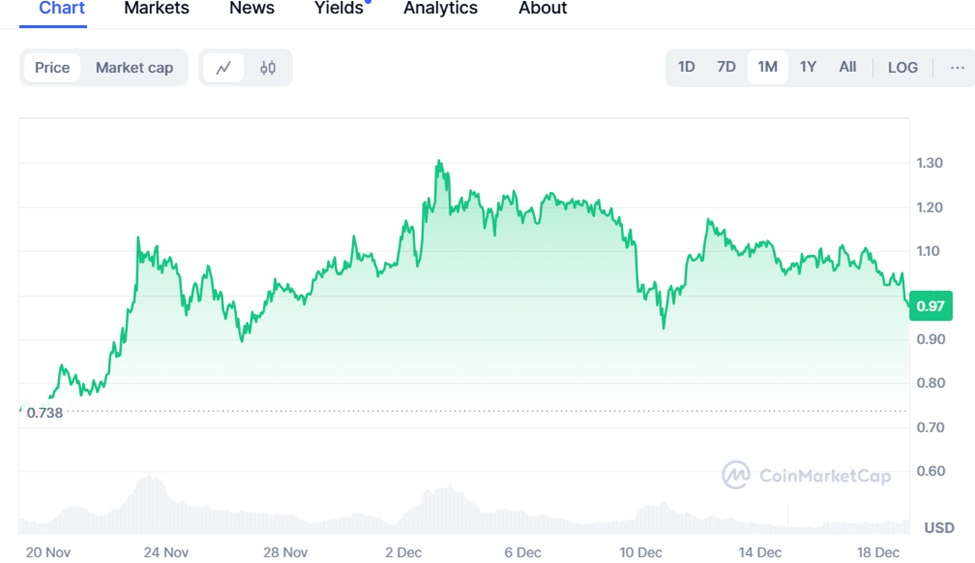Viewport: 975px width, 563px height.
Task: Enable LOG scale on chart
Action: tap(902, 67)
